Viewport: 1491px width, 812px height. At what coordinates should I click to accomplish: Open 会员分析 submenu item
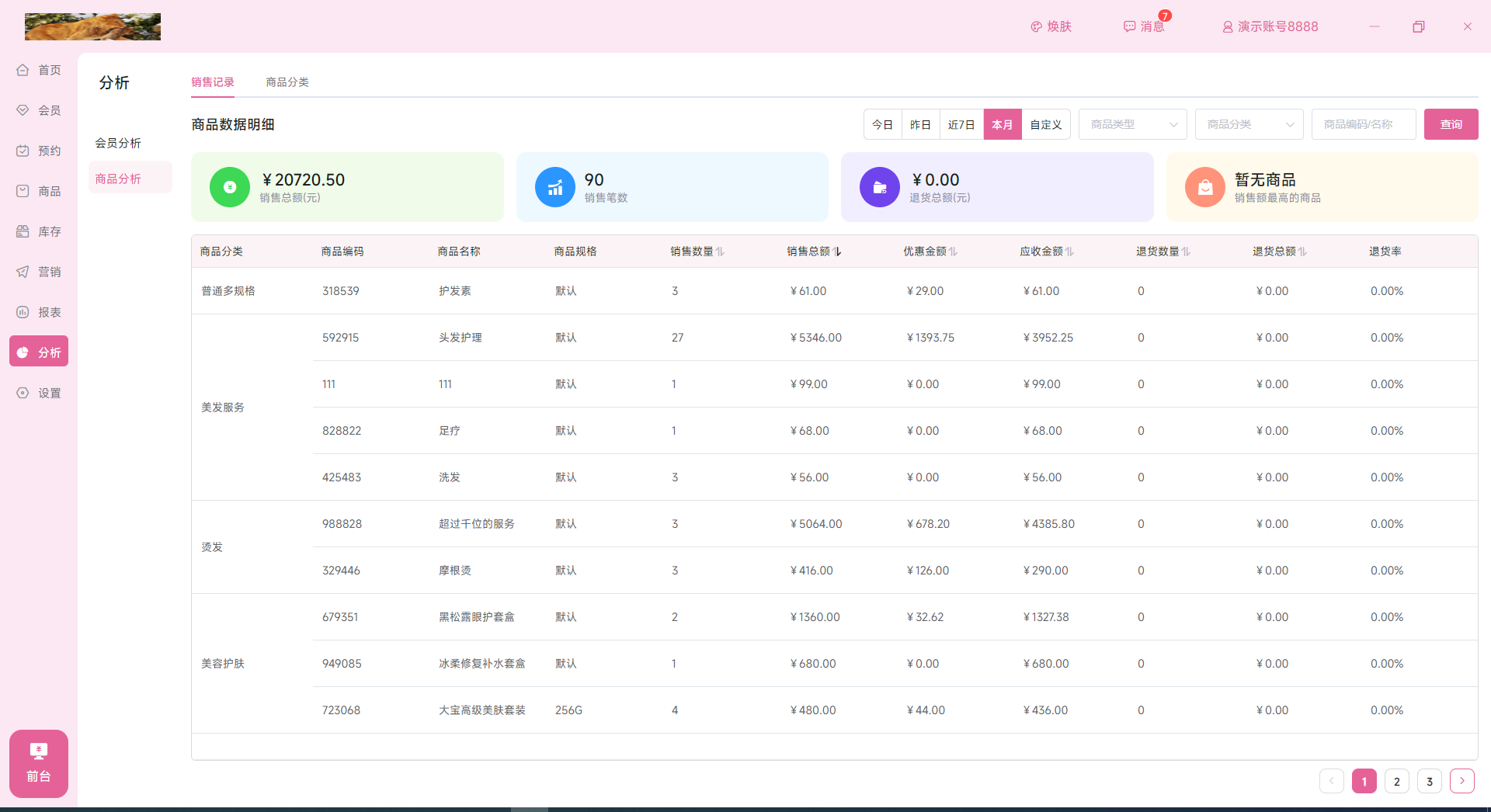point(118,143)
